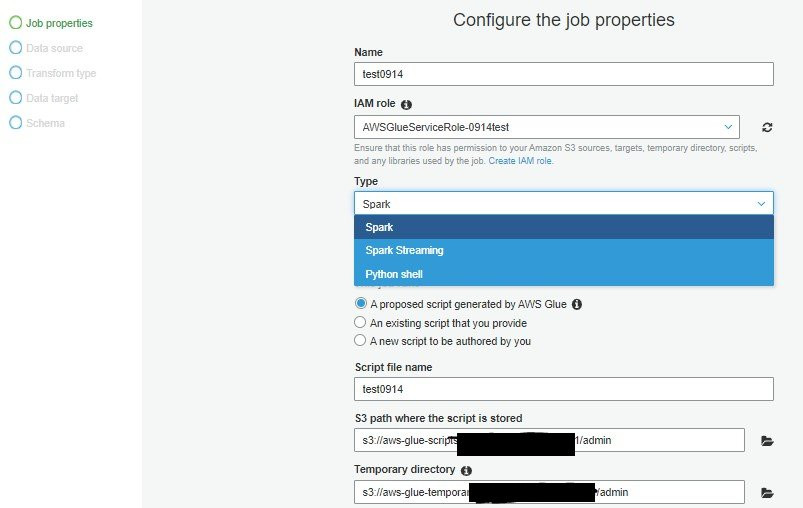
Task: Go to the Transform type step
Action: [x=61, y=73]
